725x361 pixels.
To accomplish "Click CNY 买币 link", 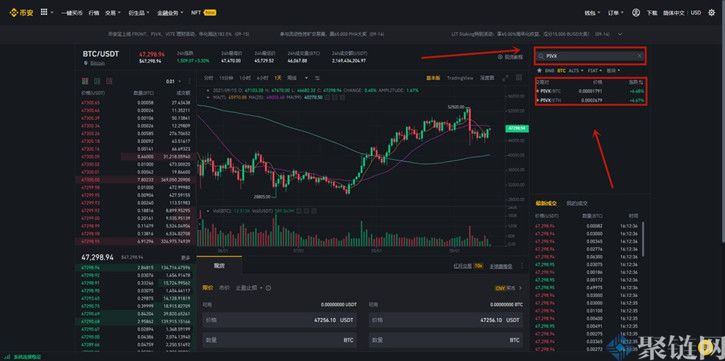I will click(508, 288).
